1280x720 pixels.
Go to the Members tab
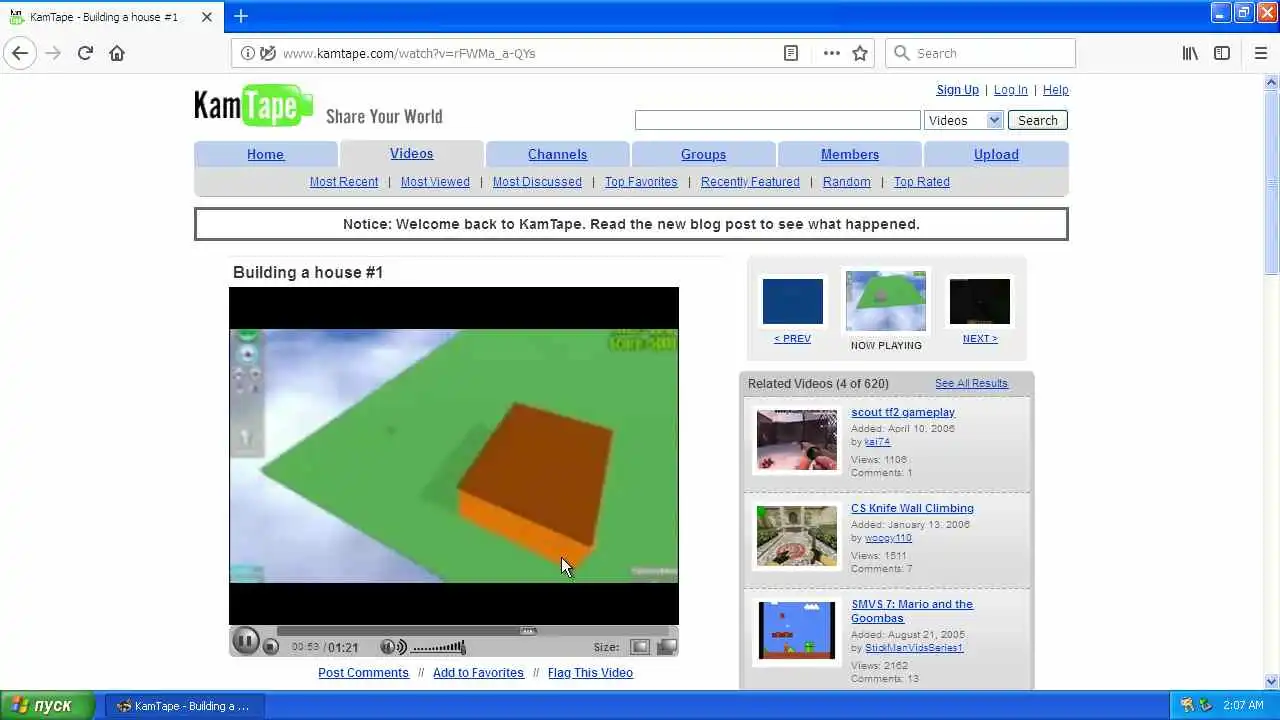point(849,154)
